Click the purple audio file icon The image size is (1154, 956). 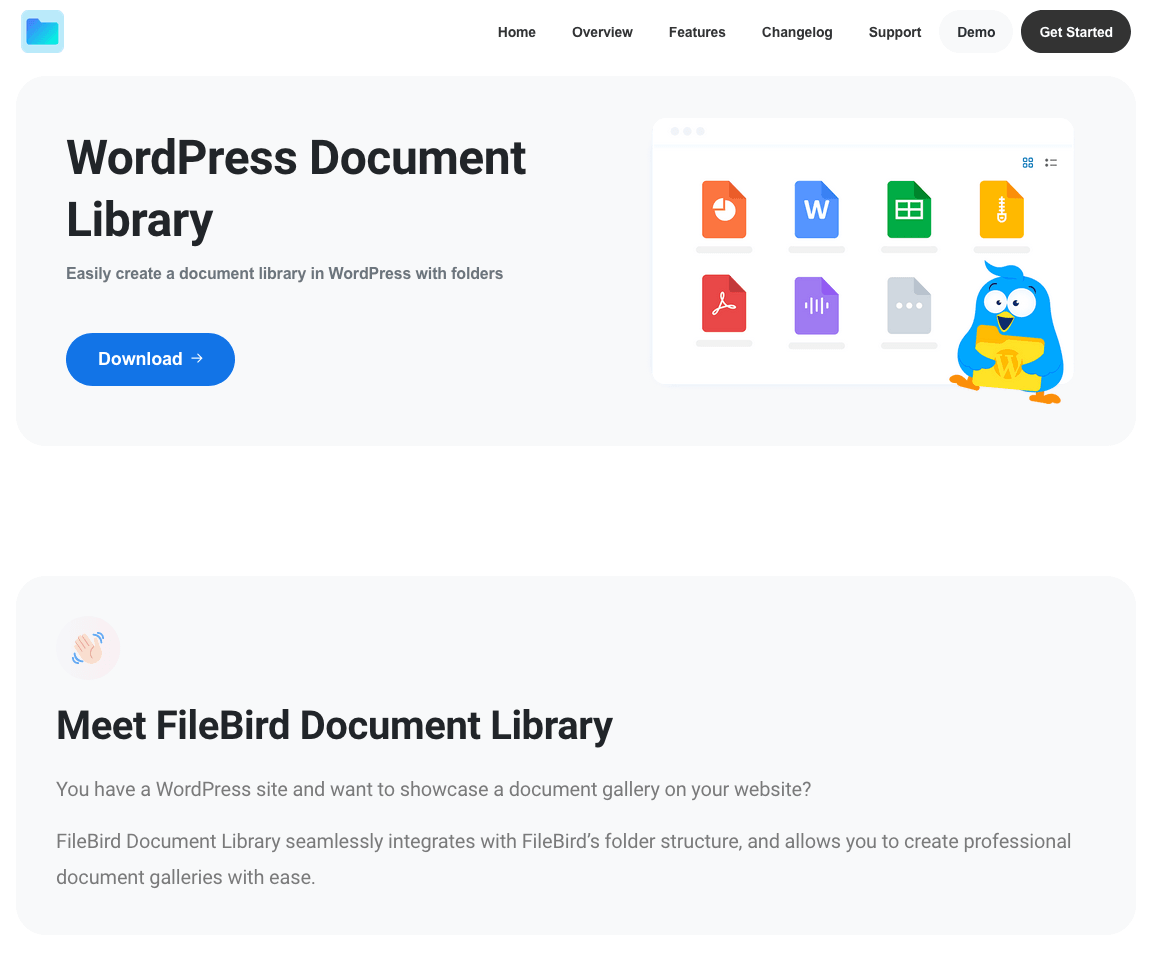[816, 305]
